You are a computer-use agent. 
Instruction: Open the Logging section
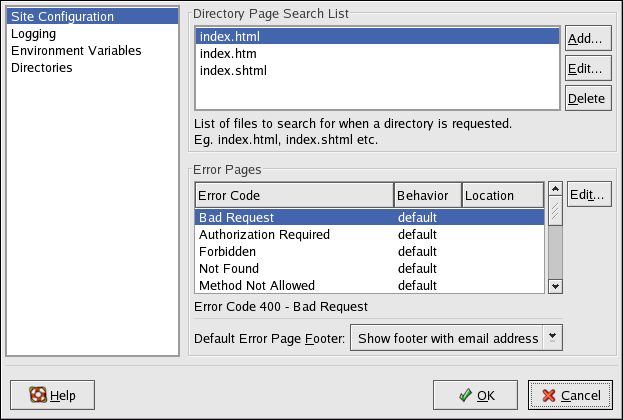click(x=34, y=34)
